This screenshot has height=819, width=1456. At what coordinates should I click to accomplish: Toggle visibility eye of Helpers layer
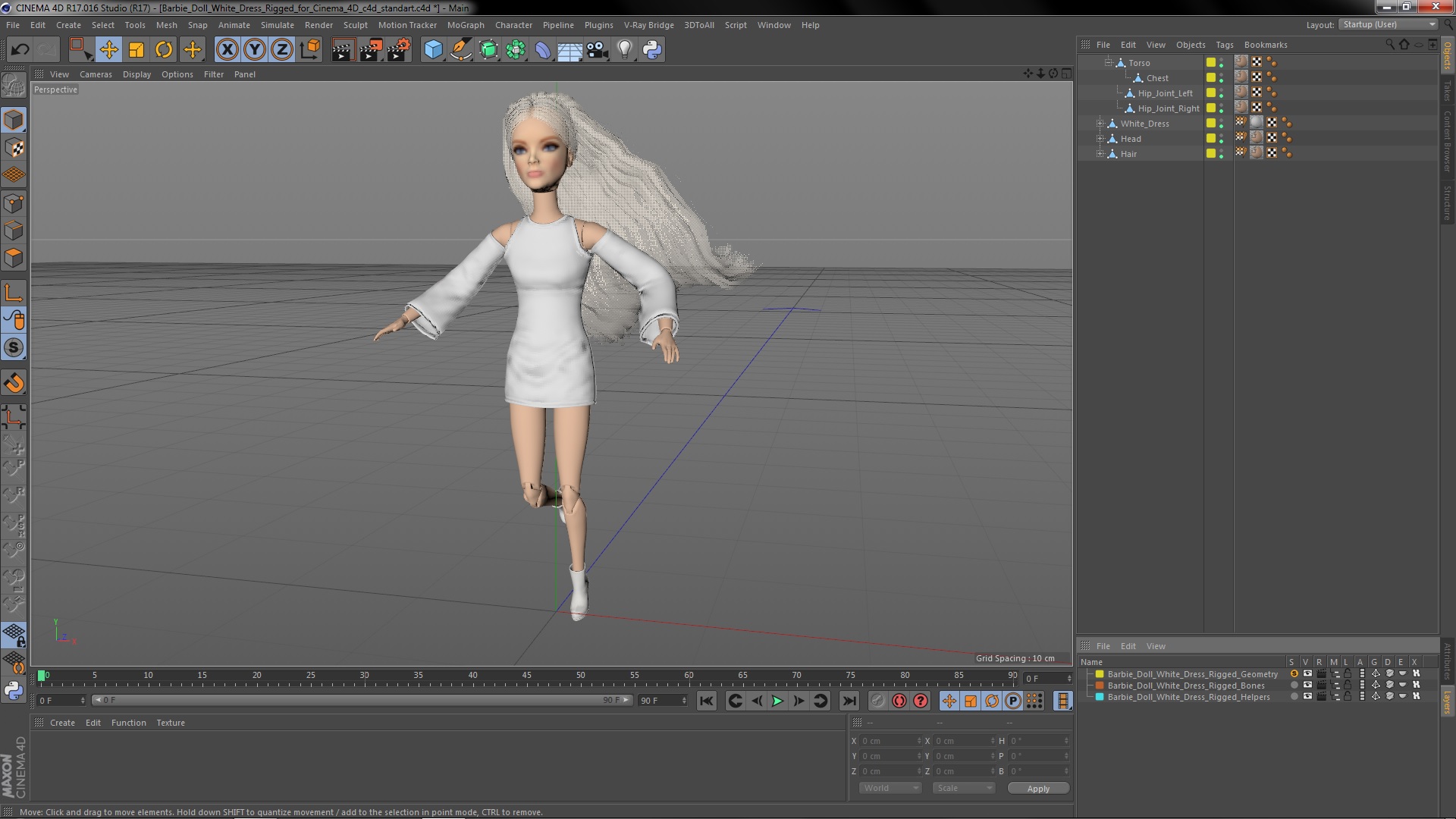click(x=1307, y=696)
